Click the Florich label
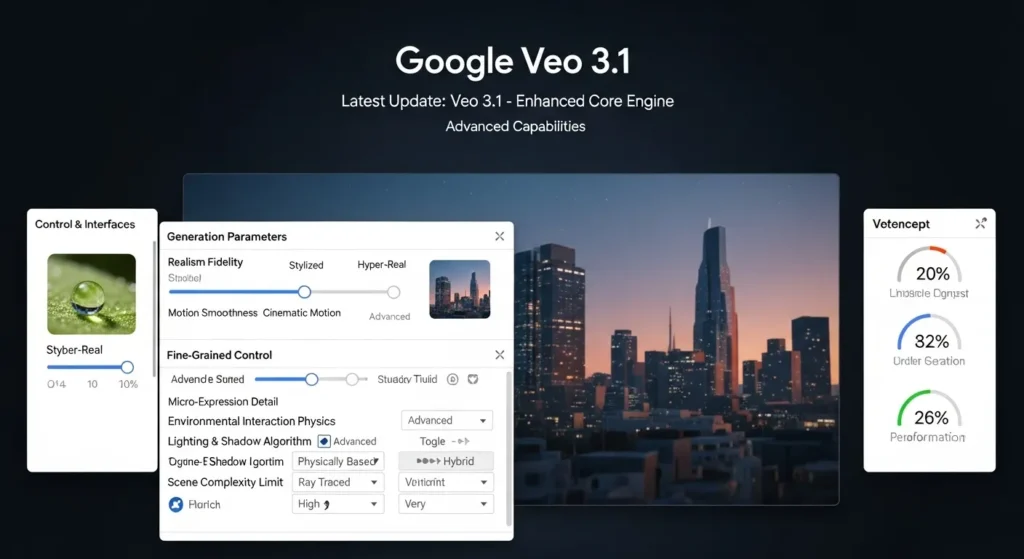Screen dimensions: 1024x559 click(x=204, y=504)
